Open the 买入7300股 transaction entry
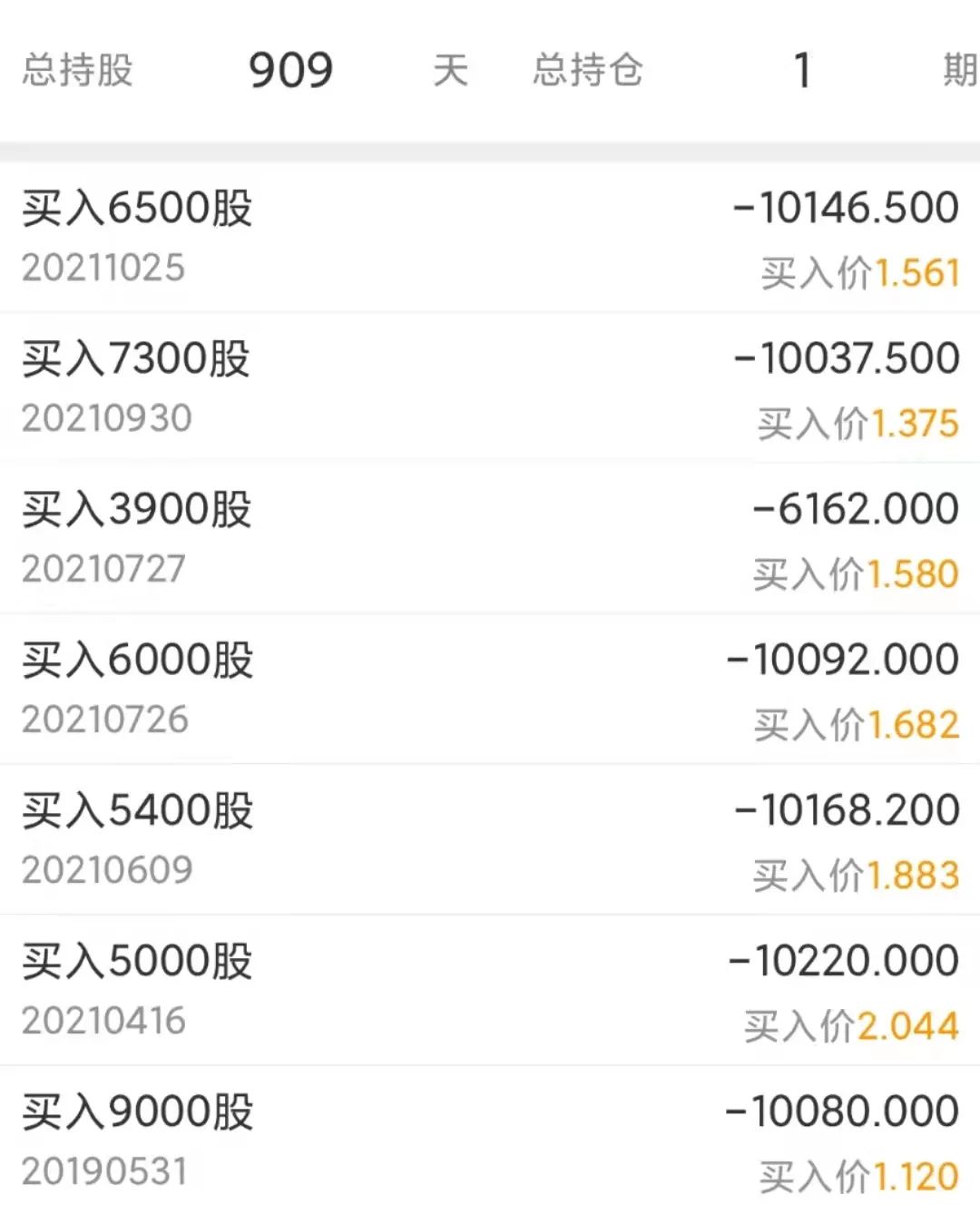980x1214 pixels. (490, 388)
